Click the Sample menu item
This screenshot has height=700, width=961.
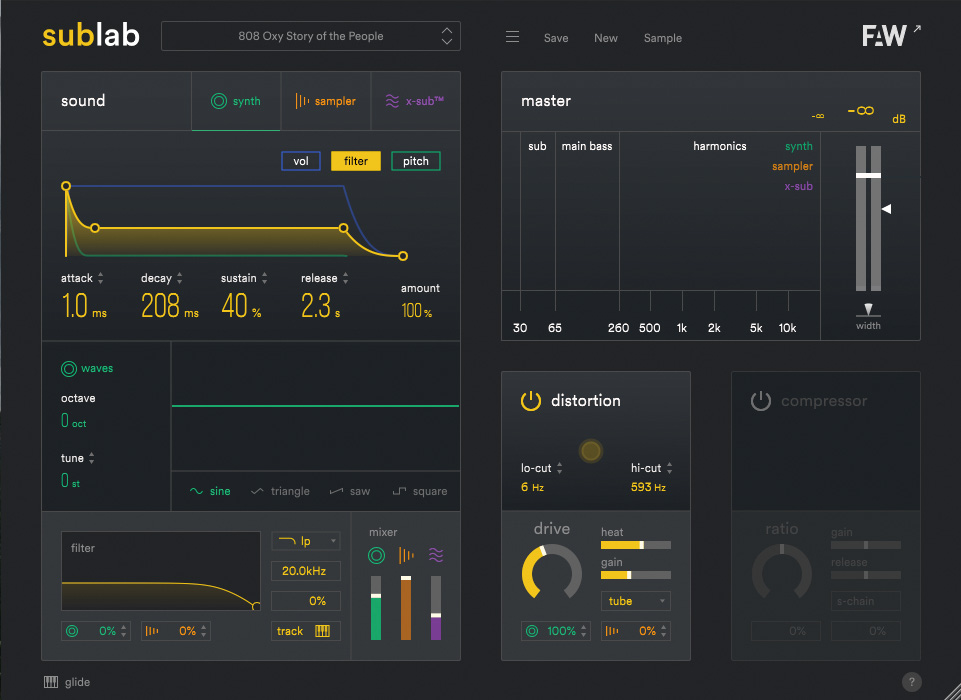click(x=663, y=38)
